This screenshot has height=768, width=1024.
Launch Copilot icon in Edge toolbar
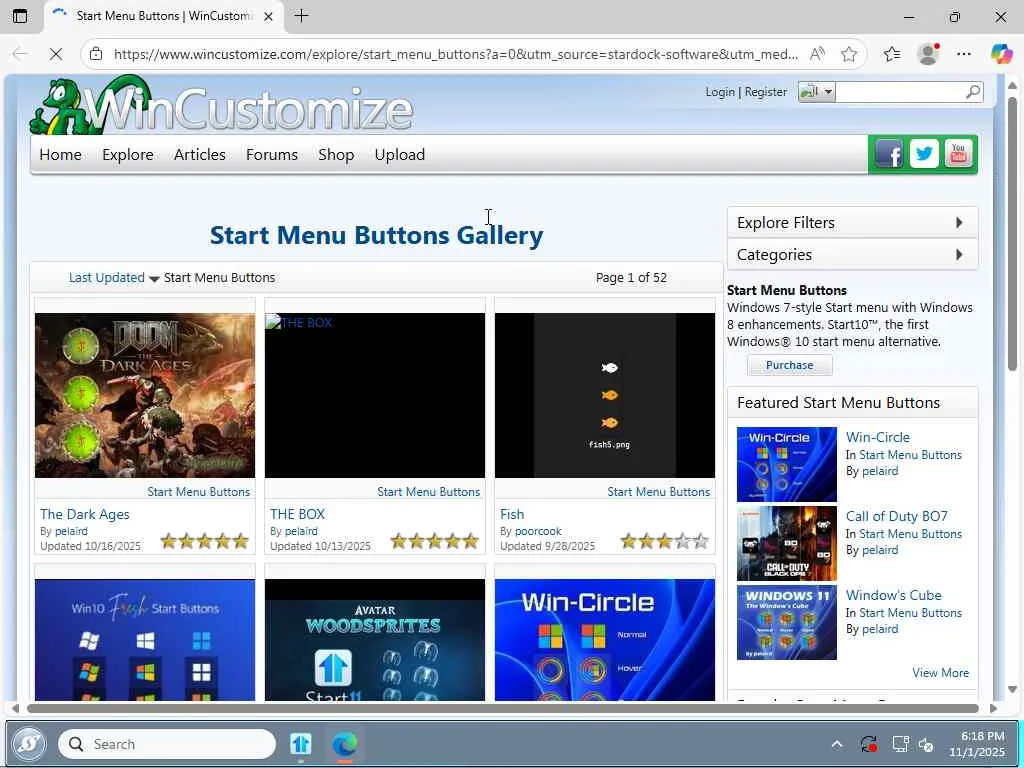tap(1001, 54)
